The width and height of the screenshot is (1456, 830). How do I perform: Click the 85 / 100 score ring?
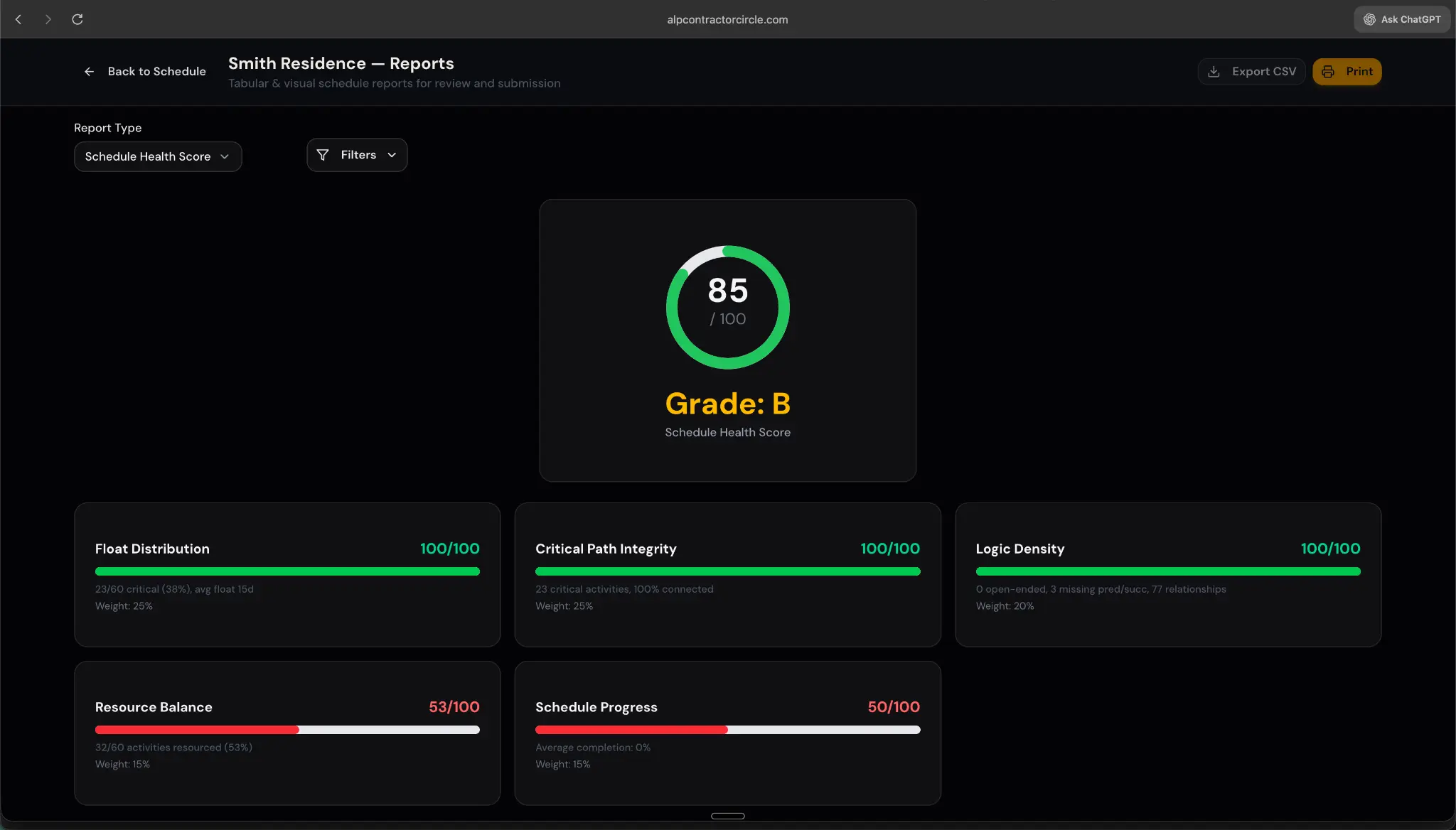click(x=728, y=307)
